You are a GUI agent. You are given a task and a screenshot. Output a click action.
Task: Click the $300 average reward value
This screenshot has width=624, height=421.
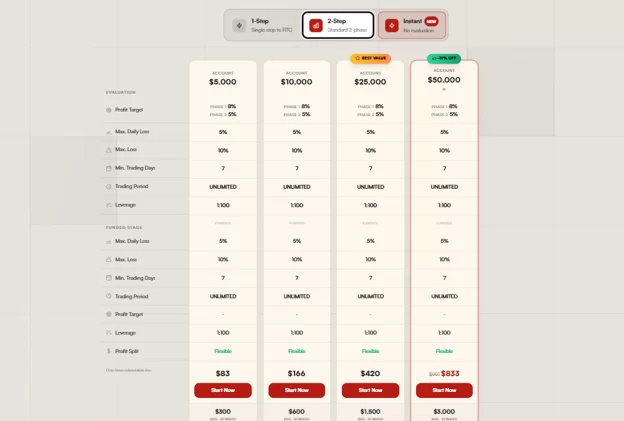coord(223,411)
